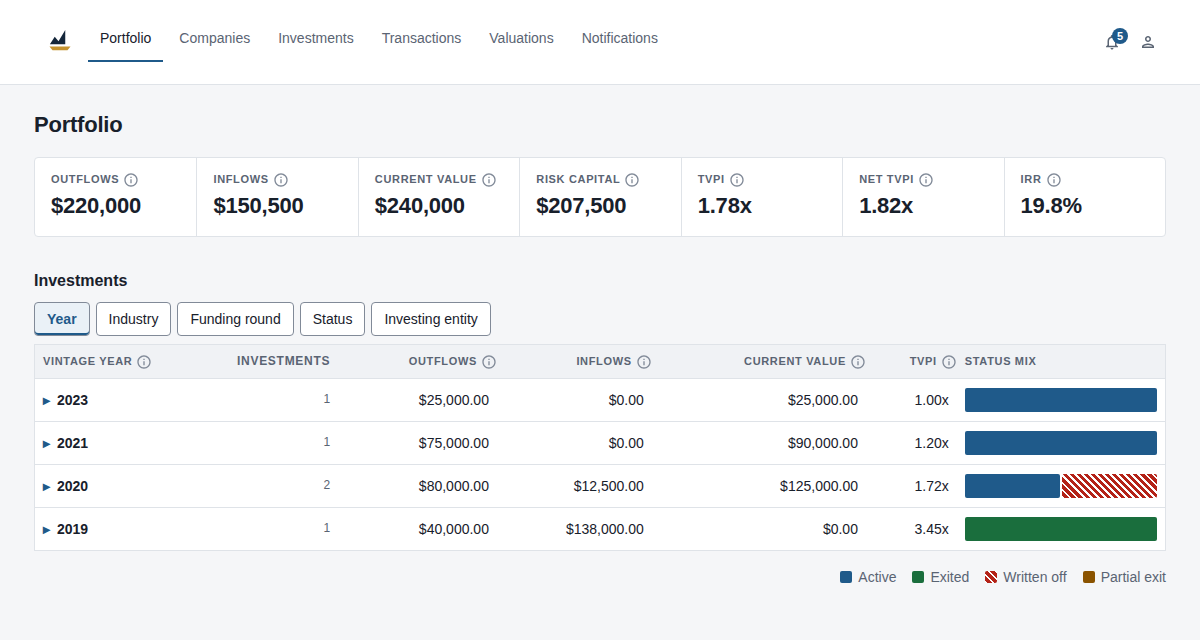Screen dimensions: 1200x640
Task: Click the Written off legend entry
Action: 1026,577
